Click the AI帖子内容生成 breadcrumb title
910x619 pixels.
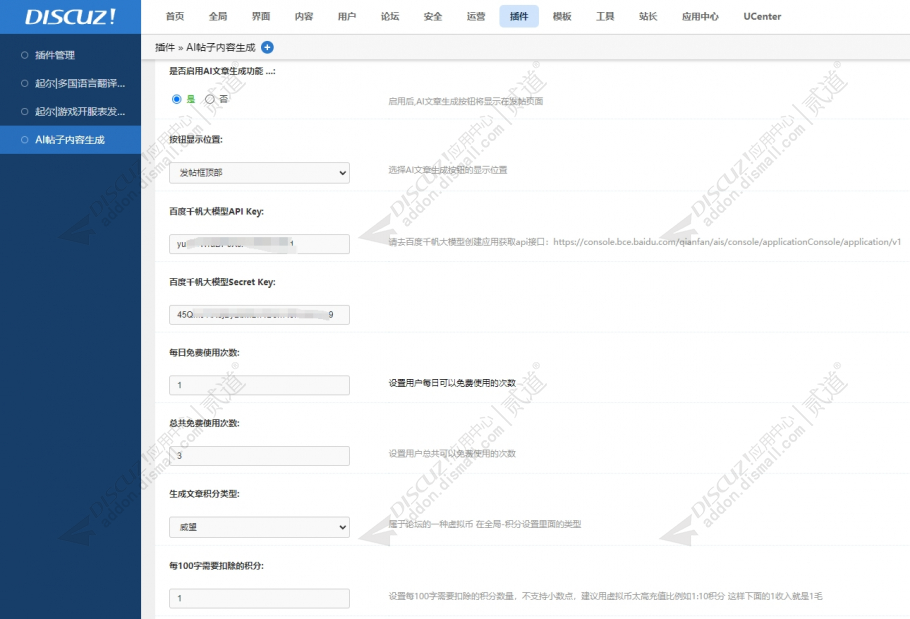221,48
